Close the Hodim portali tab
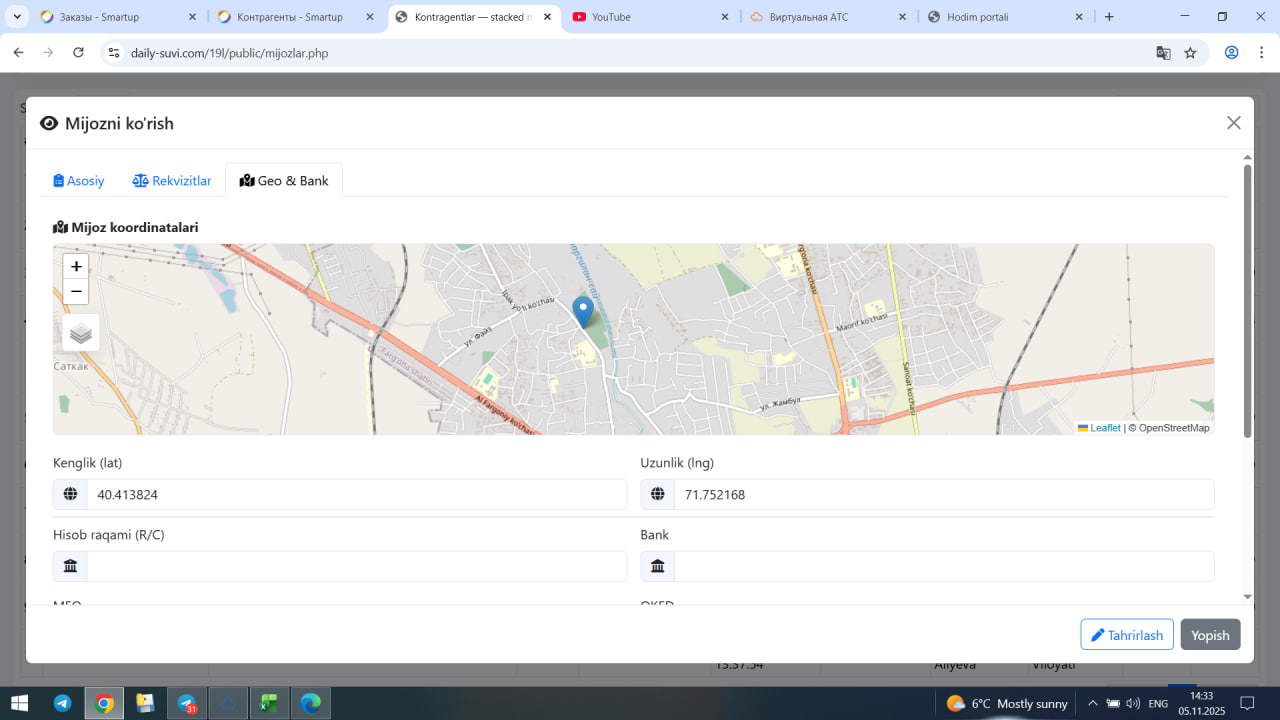The image size is (1280, 720). tap(1079, 17)
